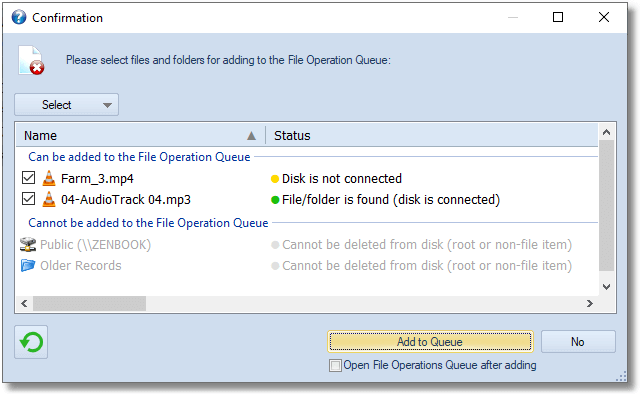Click the green status dot for File/folder is found
The width and height of the screenshot is (642, 397).
(x=275, y=200)
